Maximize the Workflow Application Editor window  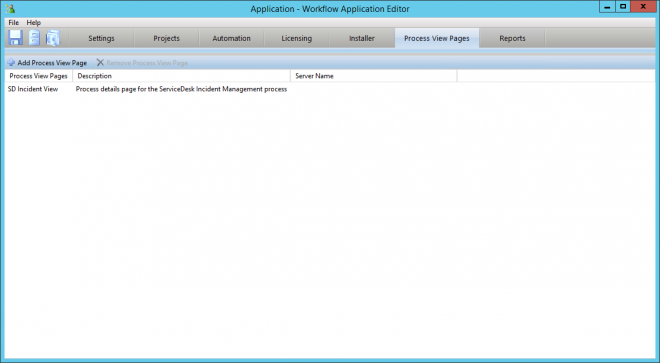623,7
